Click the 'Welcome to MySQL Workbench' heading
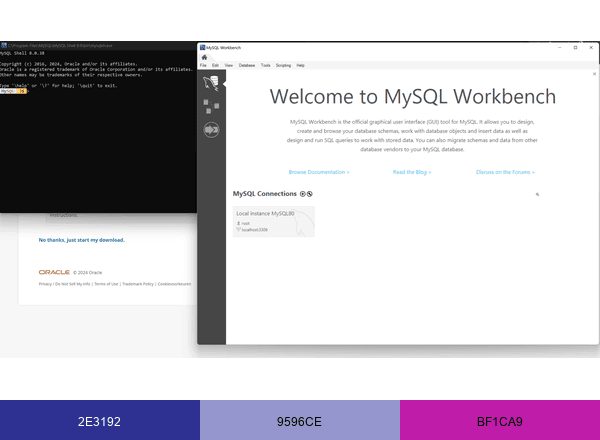600x440 pixels. click(x=412, y=96)
